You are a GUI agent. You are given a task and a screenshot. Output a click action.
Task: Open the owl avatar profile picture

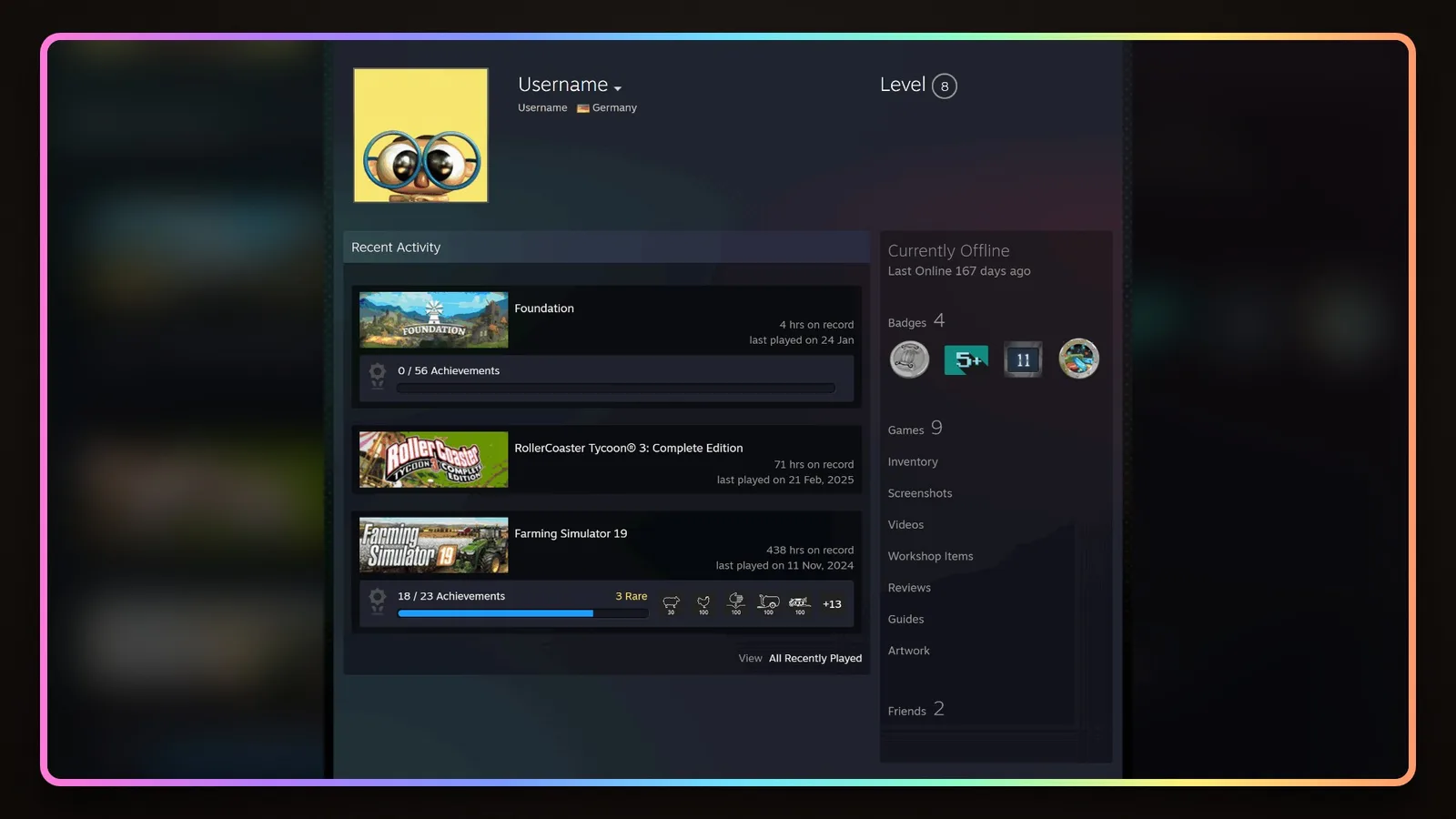420,135
